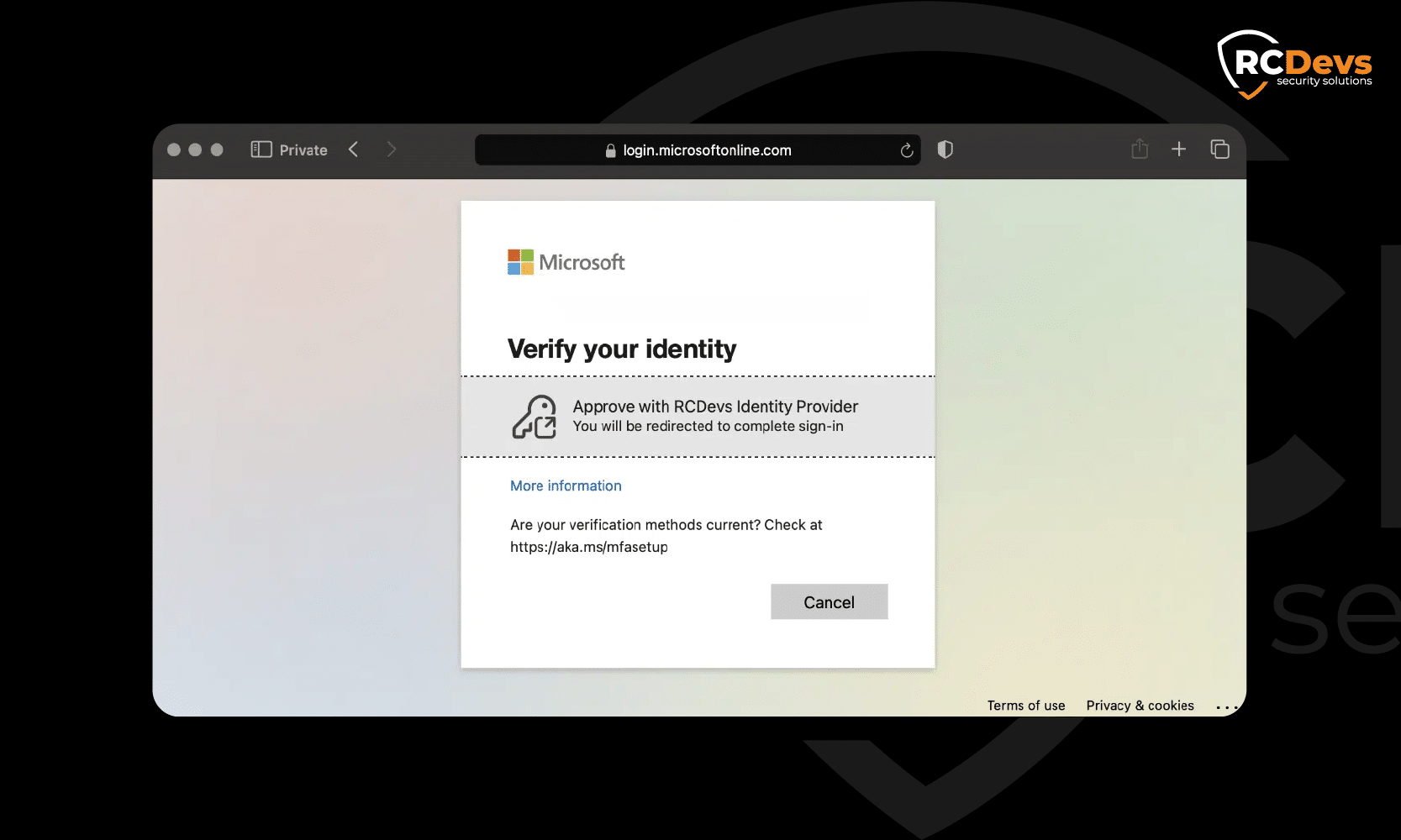Open the More information link
This screenshot has width=1401, height=840.
pos(566,486)
